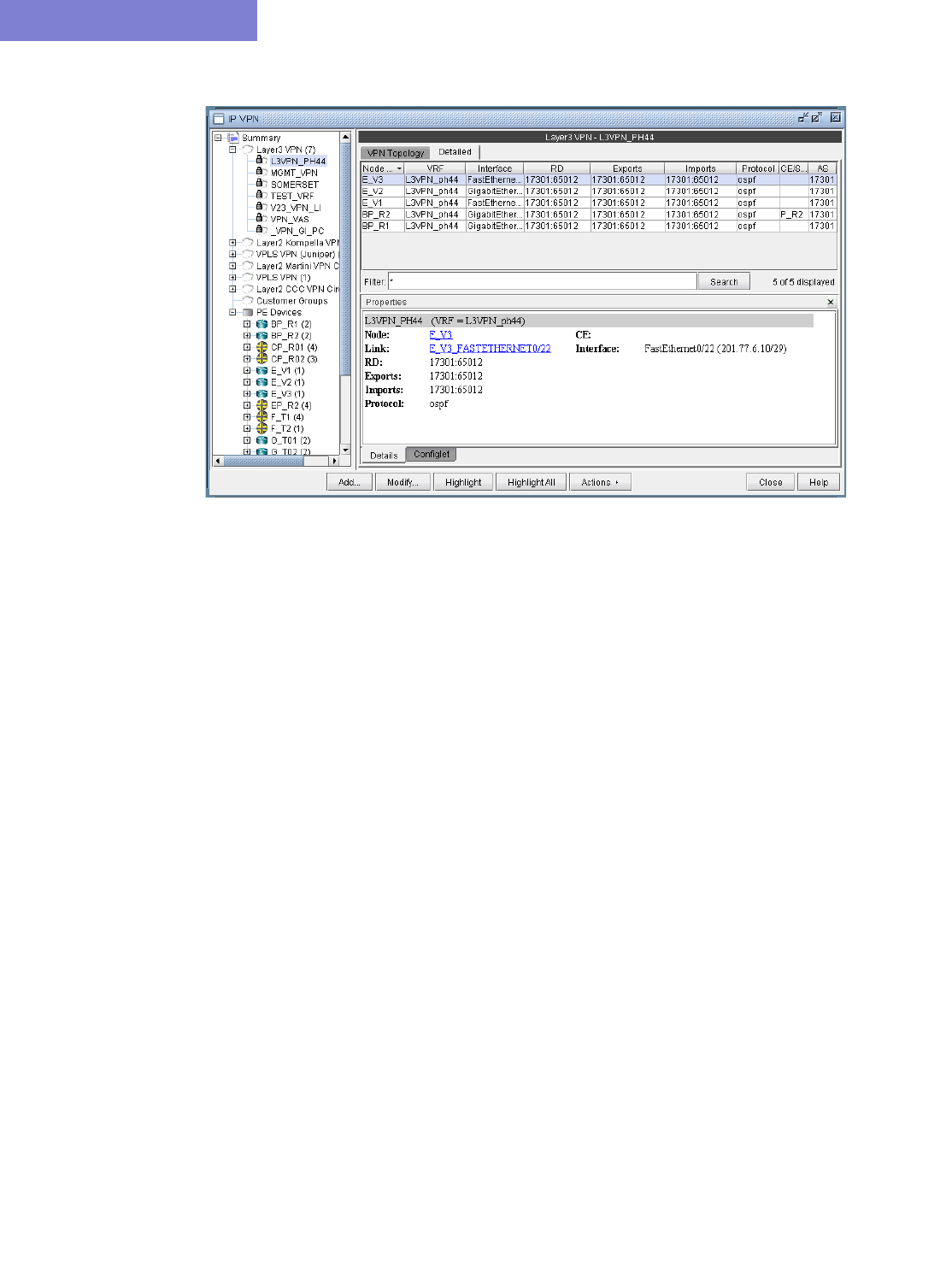The height and width of the screenshot is (1272, 952).
Task: Sort by the Protocol column header
Action: (x=758, y=168)
